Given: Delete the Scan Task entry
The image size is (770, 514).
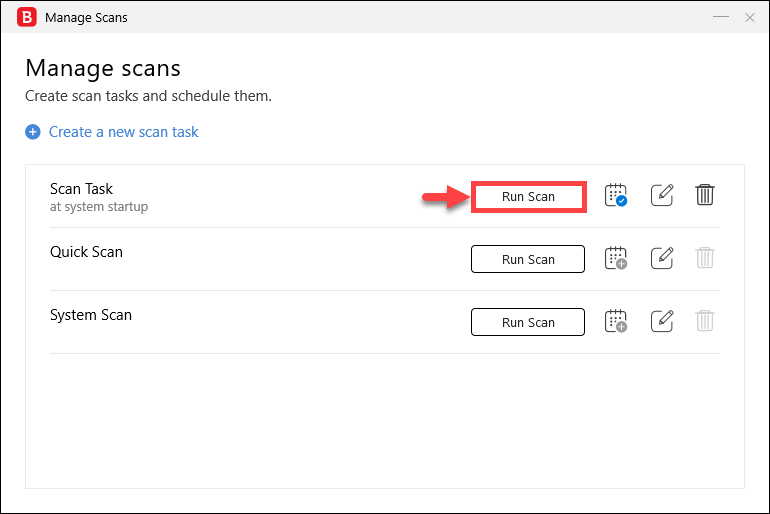Looking at the screenshot, I should tap(705, 195).
